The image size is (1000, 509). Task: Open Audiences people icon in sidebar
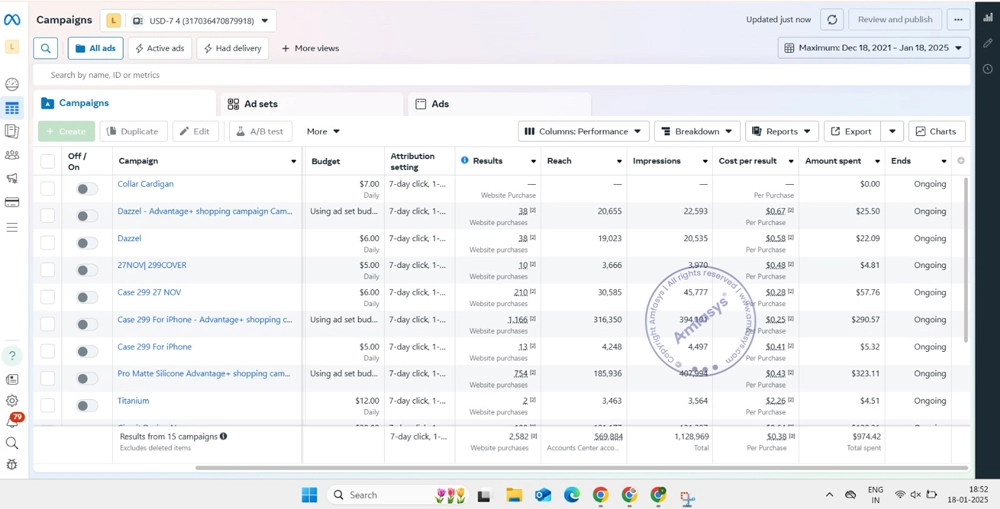point(11,154)
